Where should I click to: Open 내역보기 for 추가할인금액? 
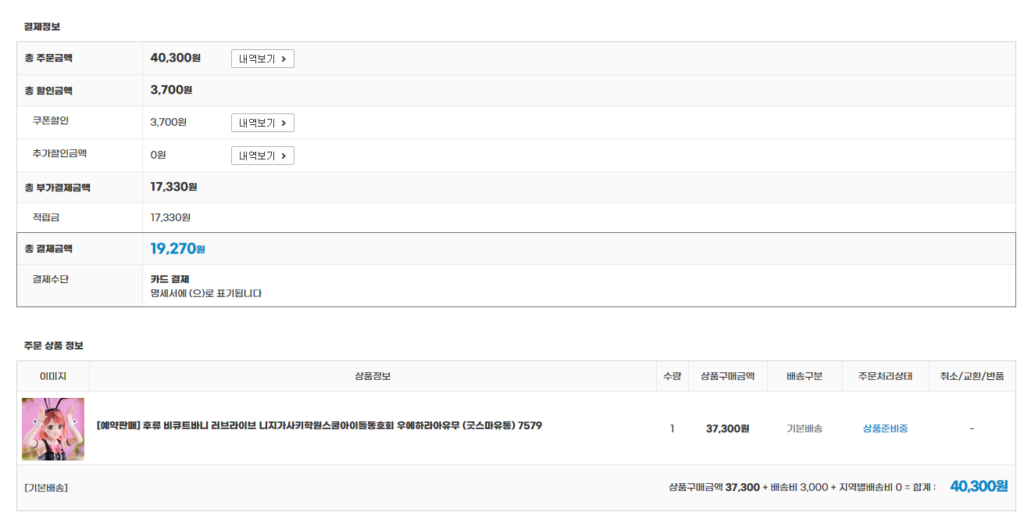tap(263, 155)
